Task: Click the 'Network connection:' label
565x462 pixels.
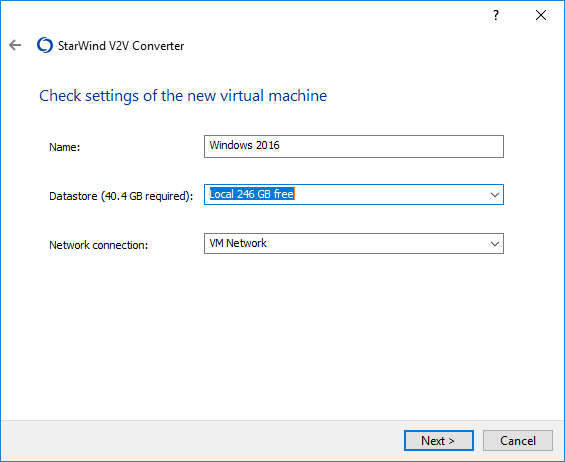Action: 98,245
